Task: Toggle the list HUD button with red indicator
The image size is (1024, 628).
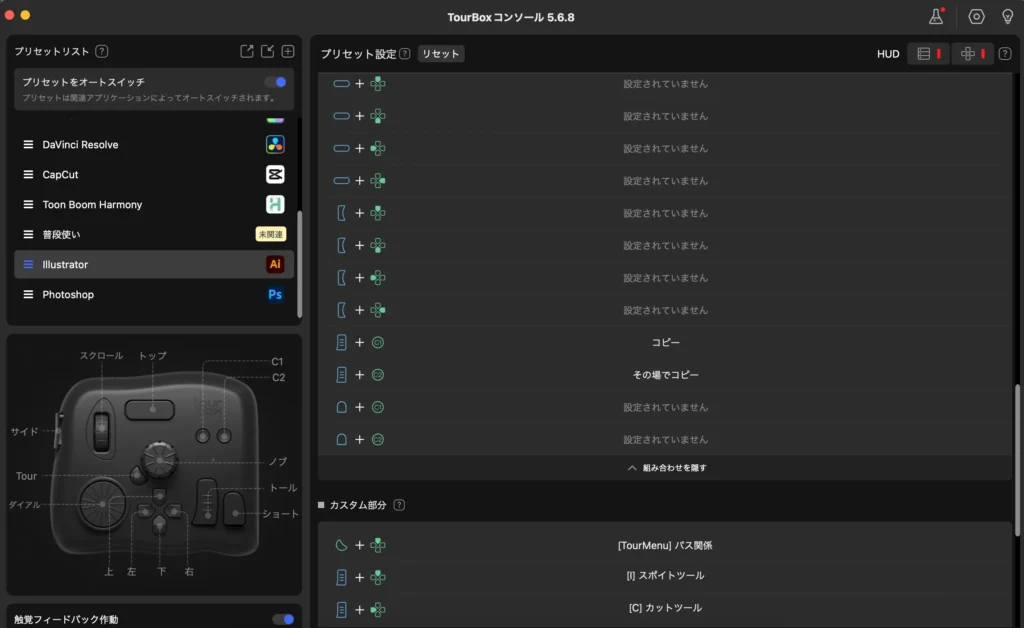Action: click(x=928, y=53)
